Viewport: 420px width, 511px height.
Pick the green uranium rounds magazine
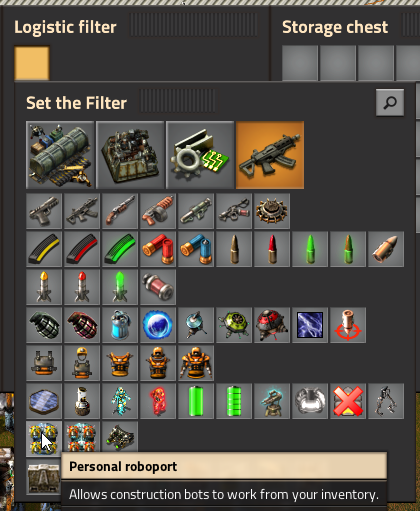[x=120, y=249]
